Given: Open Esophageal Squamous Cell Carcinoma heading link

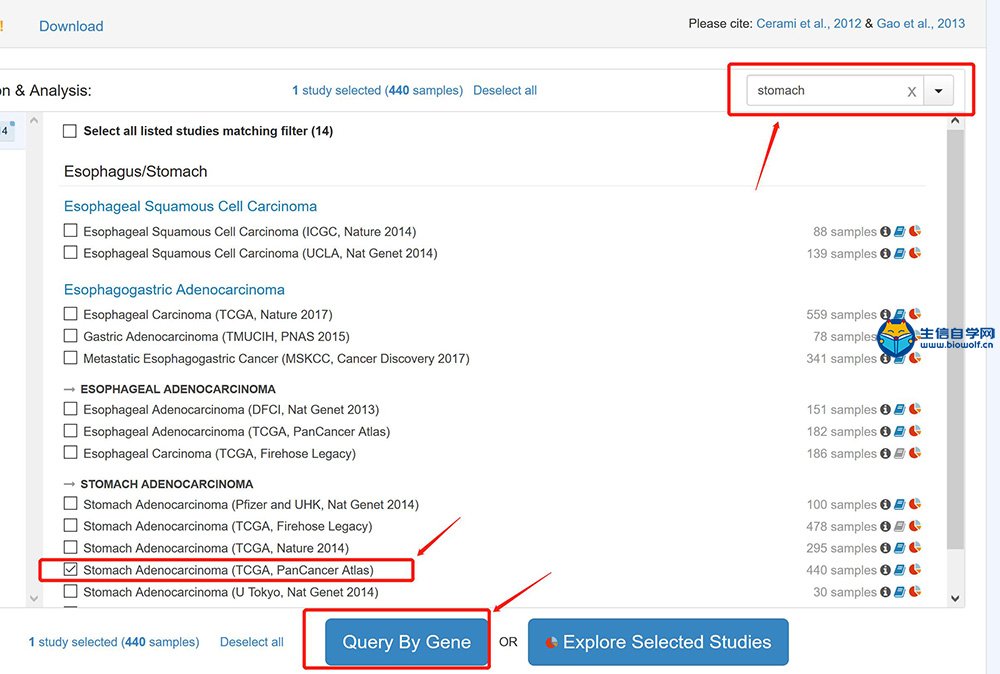Looking at the screenshot, I should [x=190, y=207].
